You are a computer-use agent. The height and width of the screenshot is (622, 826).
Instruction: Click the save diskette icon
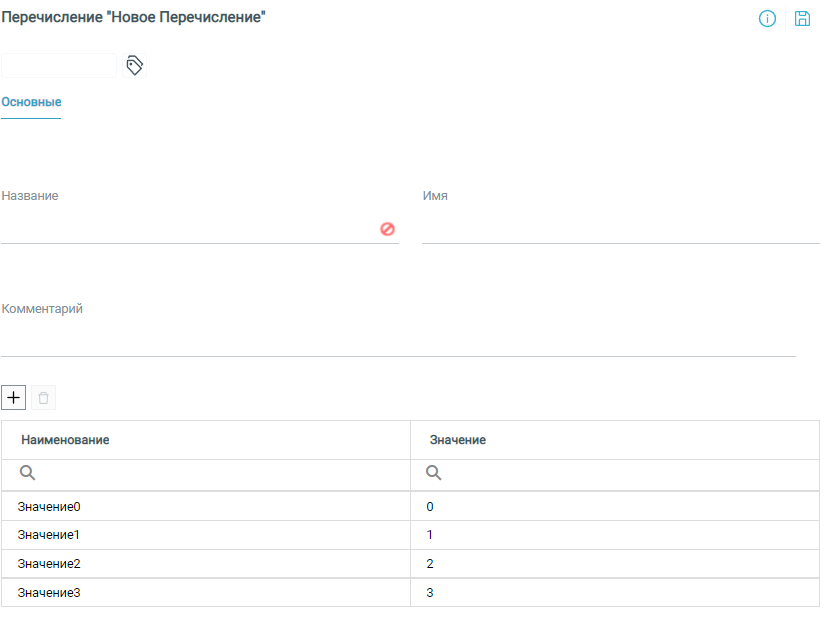(802, 19)
